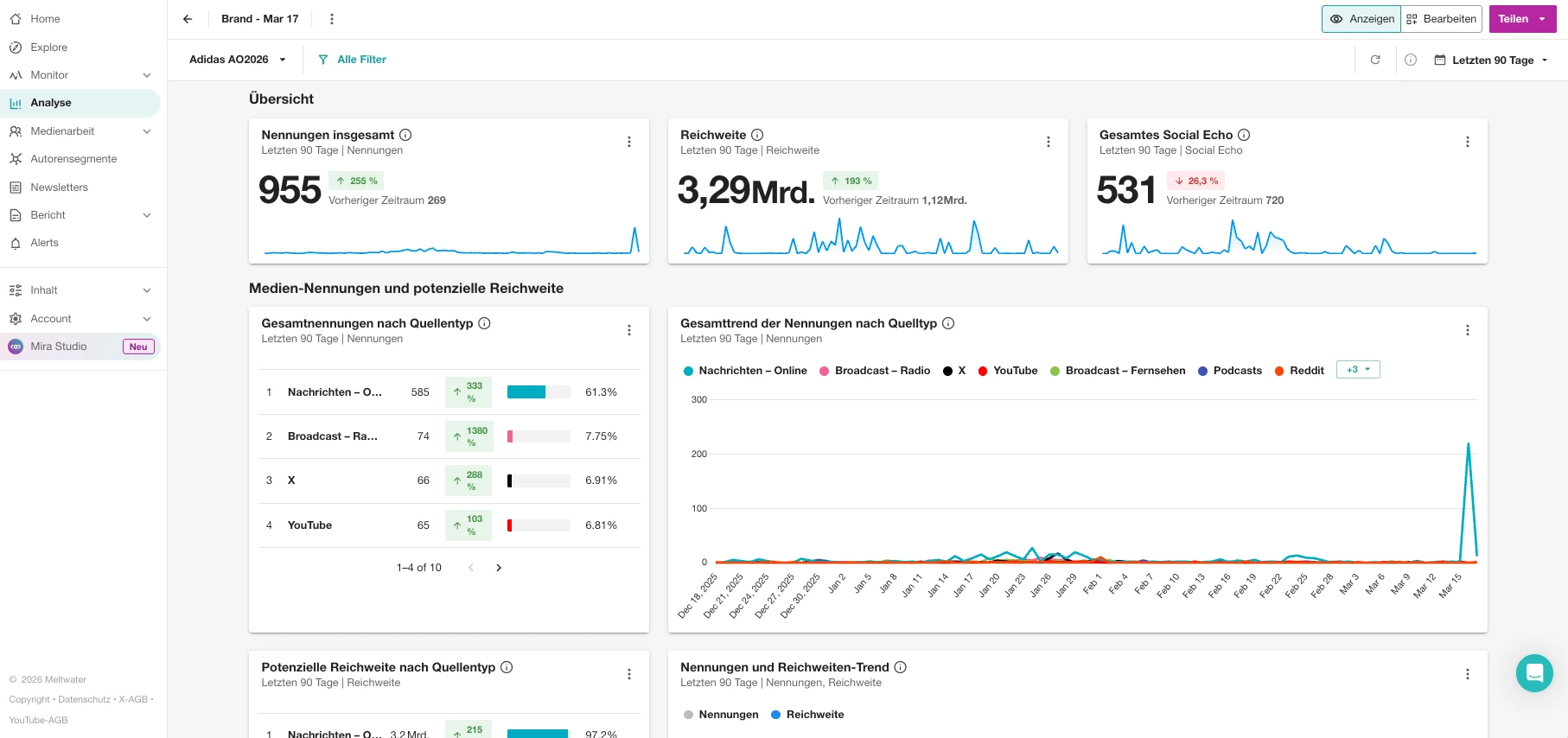Click the Datenschutz footer link
The image size is (1568, 738).
coord(85,700)
